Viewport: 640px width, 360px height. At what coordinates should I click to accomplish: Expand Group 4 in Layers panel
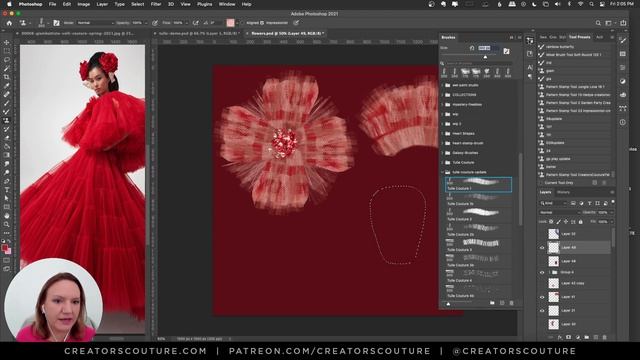click(x=549, y=272)
